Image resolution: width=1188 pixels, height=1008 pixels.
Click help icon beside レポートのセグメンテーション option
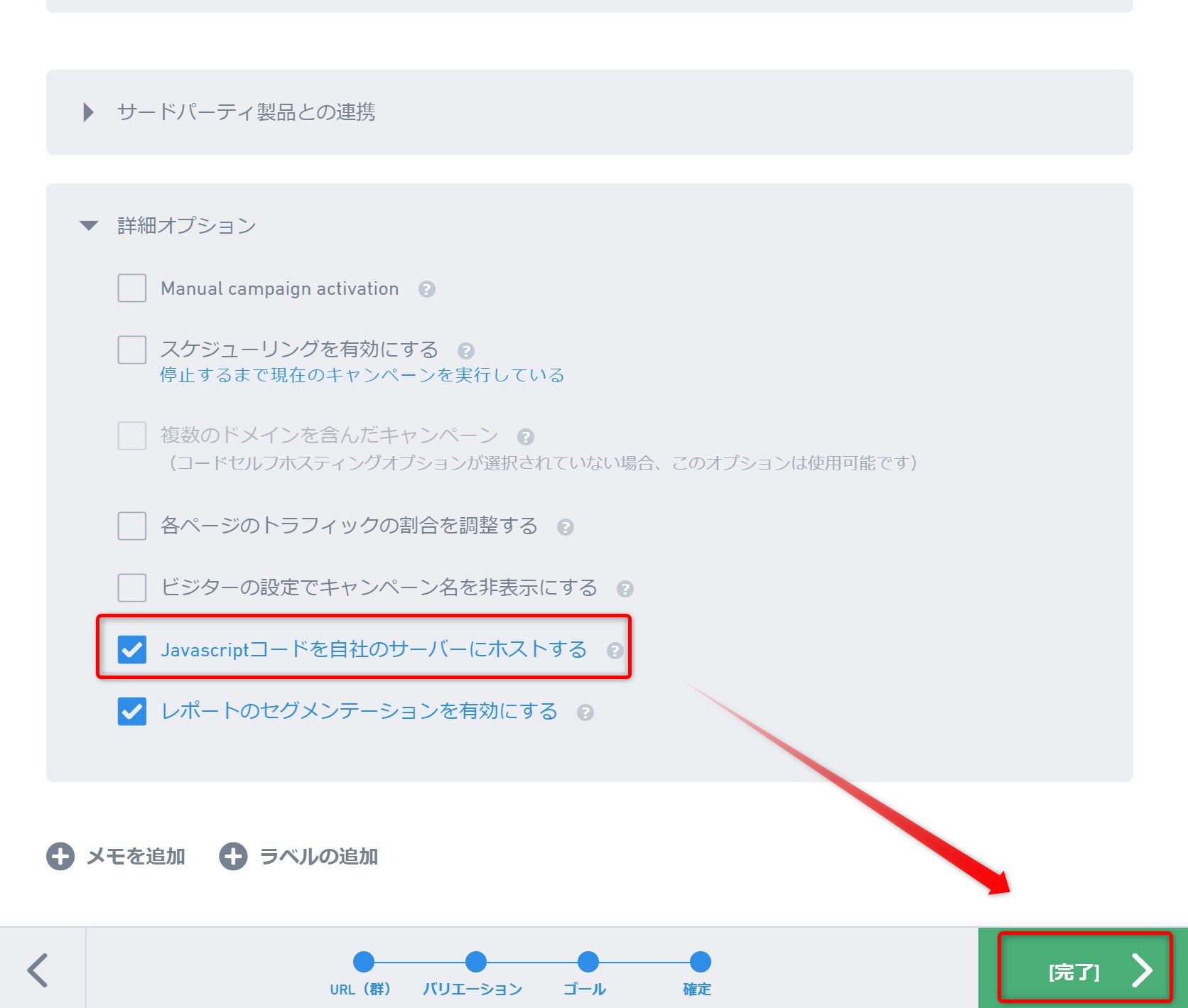[585, 712]
